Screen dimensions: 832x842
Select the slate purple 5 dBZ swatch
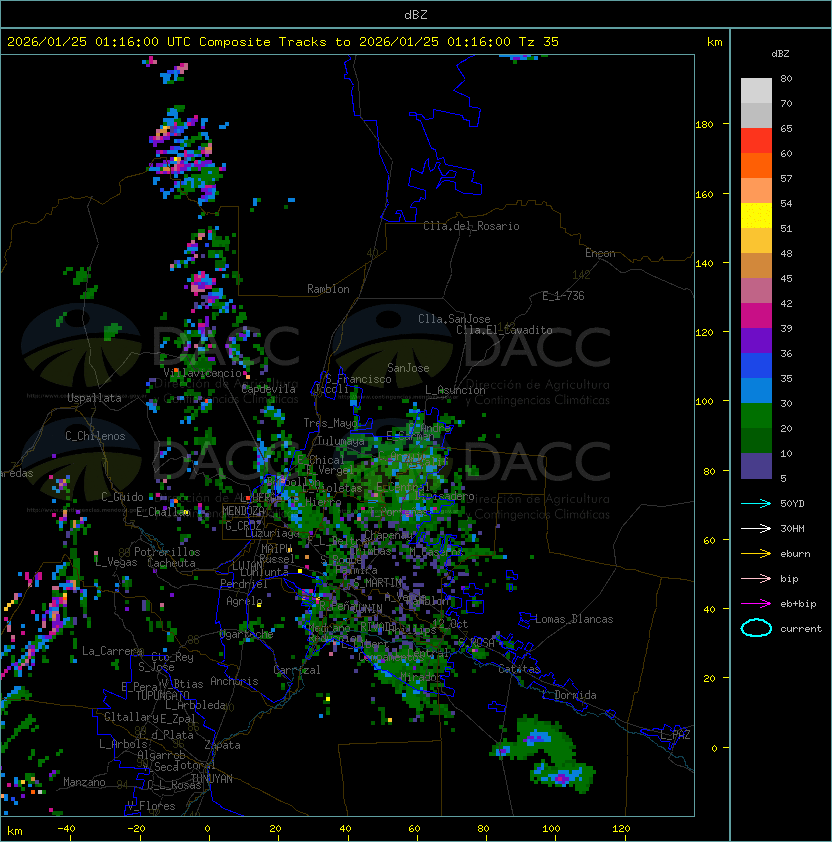(x=756, y=466)
